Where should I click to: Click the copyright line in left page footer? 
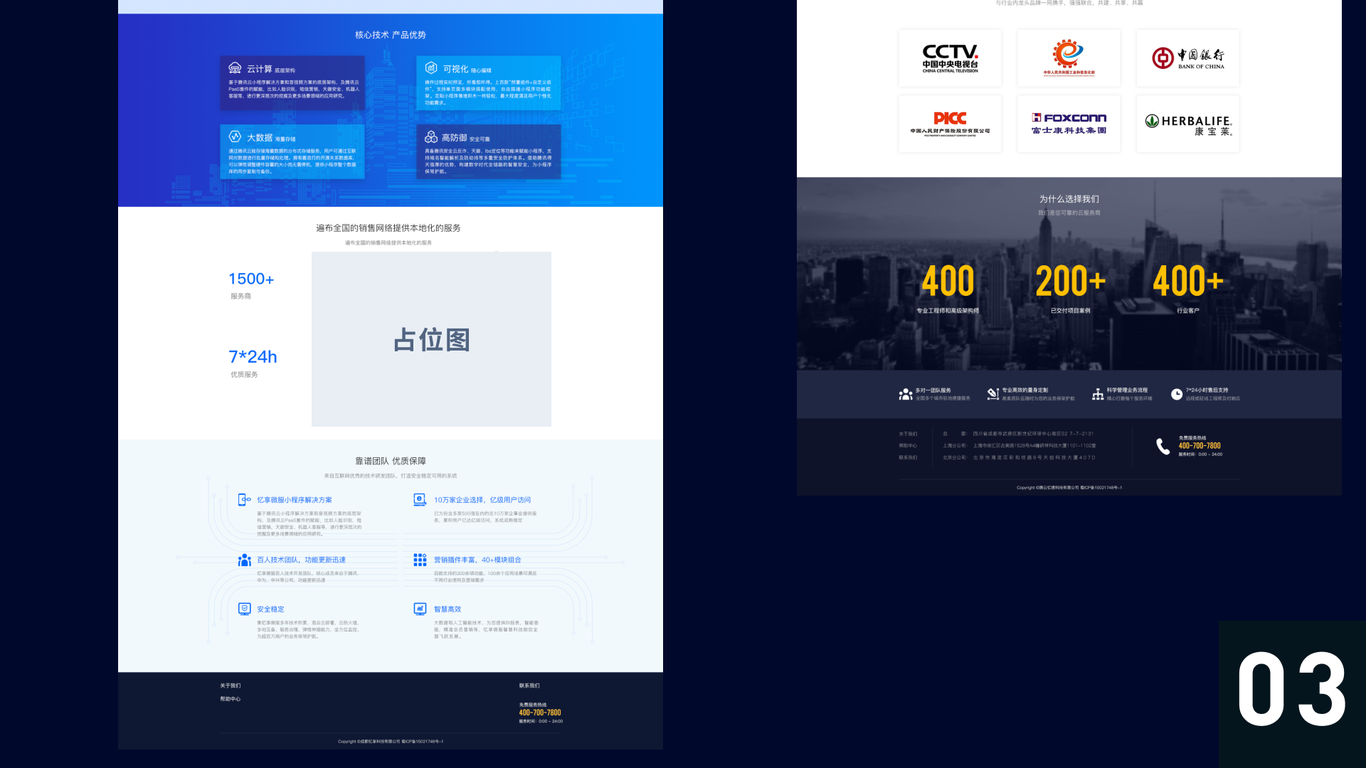390,741
